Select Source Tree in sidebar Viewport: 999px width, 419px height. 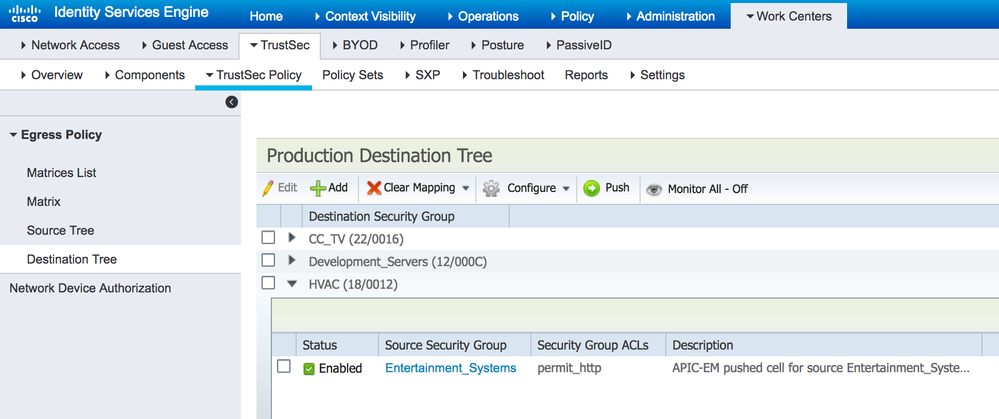tap(61, 231)
